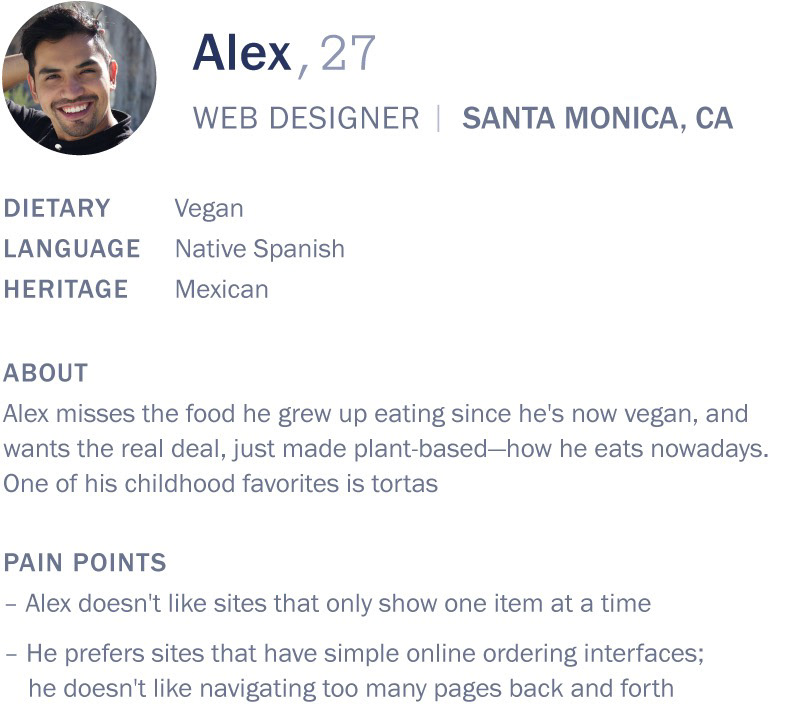Click the SANTA MONICA, CA location

coord(598,118)
